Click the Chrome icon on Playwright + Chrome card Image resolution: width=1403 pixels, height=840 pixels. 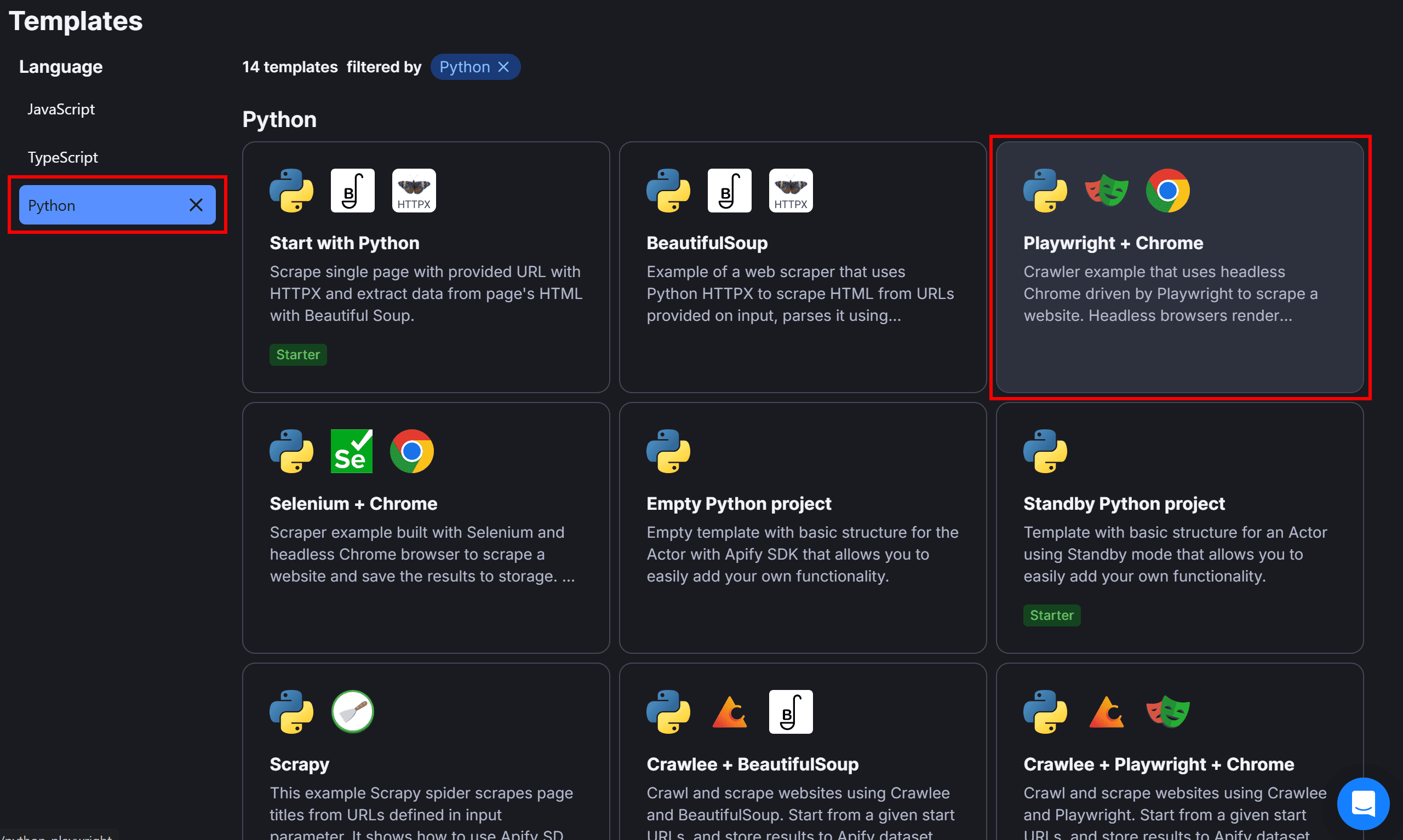[x=1168, y=191]
